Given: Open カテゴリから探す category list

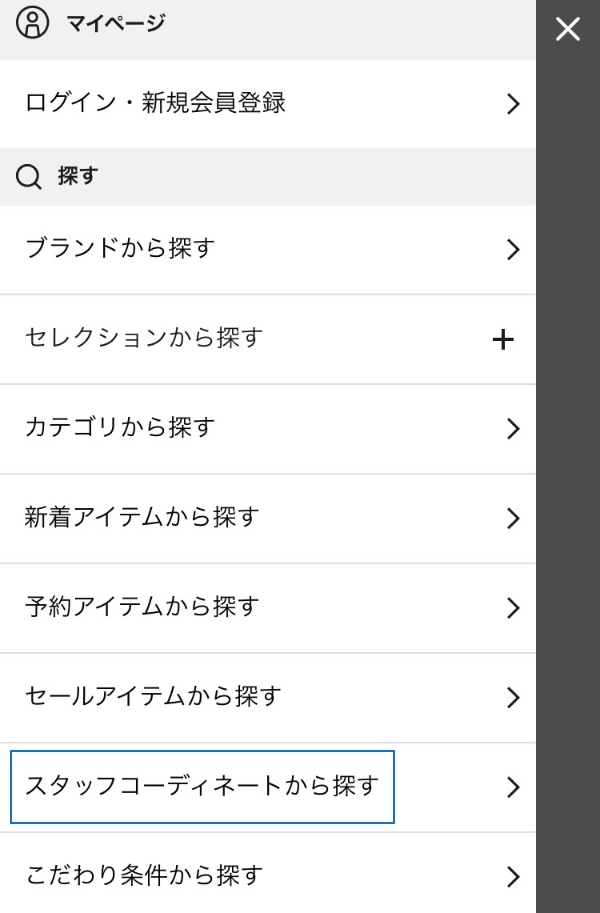Looking at the screenshot, I should (x=120, y=428).
